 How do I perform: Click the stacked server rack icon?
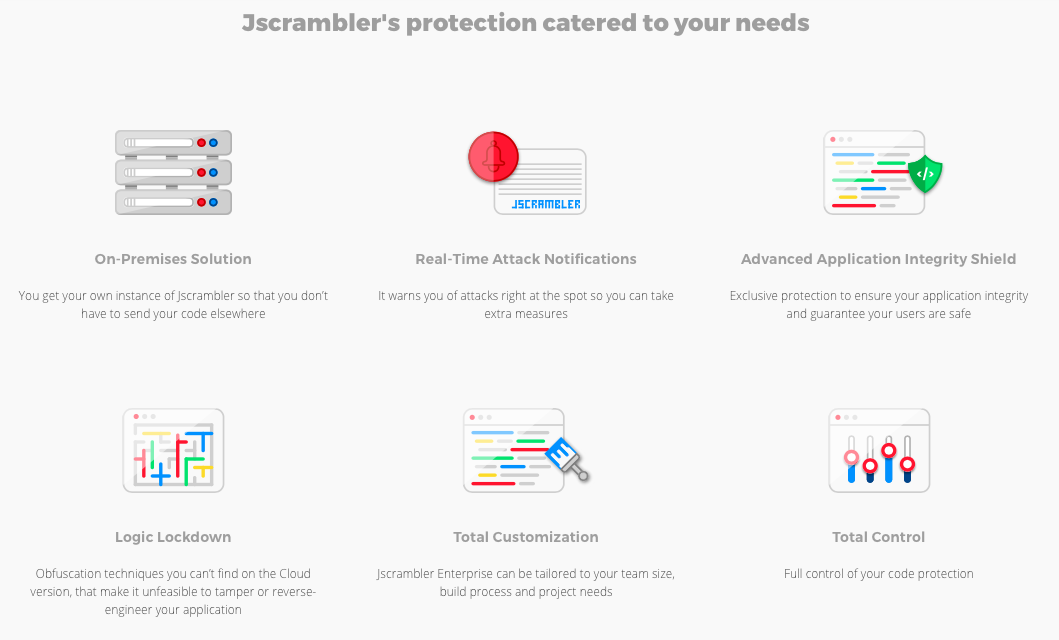click(174, 173)
